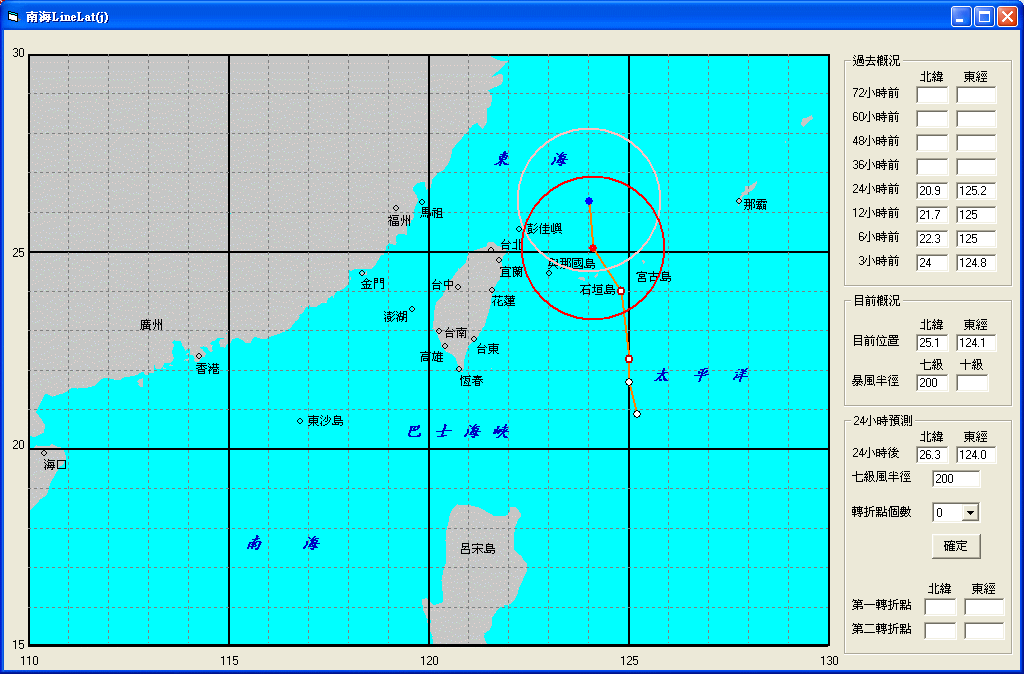Click the red current typhoon position dot

(593, 248)
